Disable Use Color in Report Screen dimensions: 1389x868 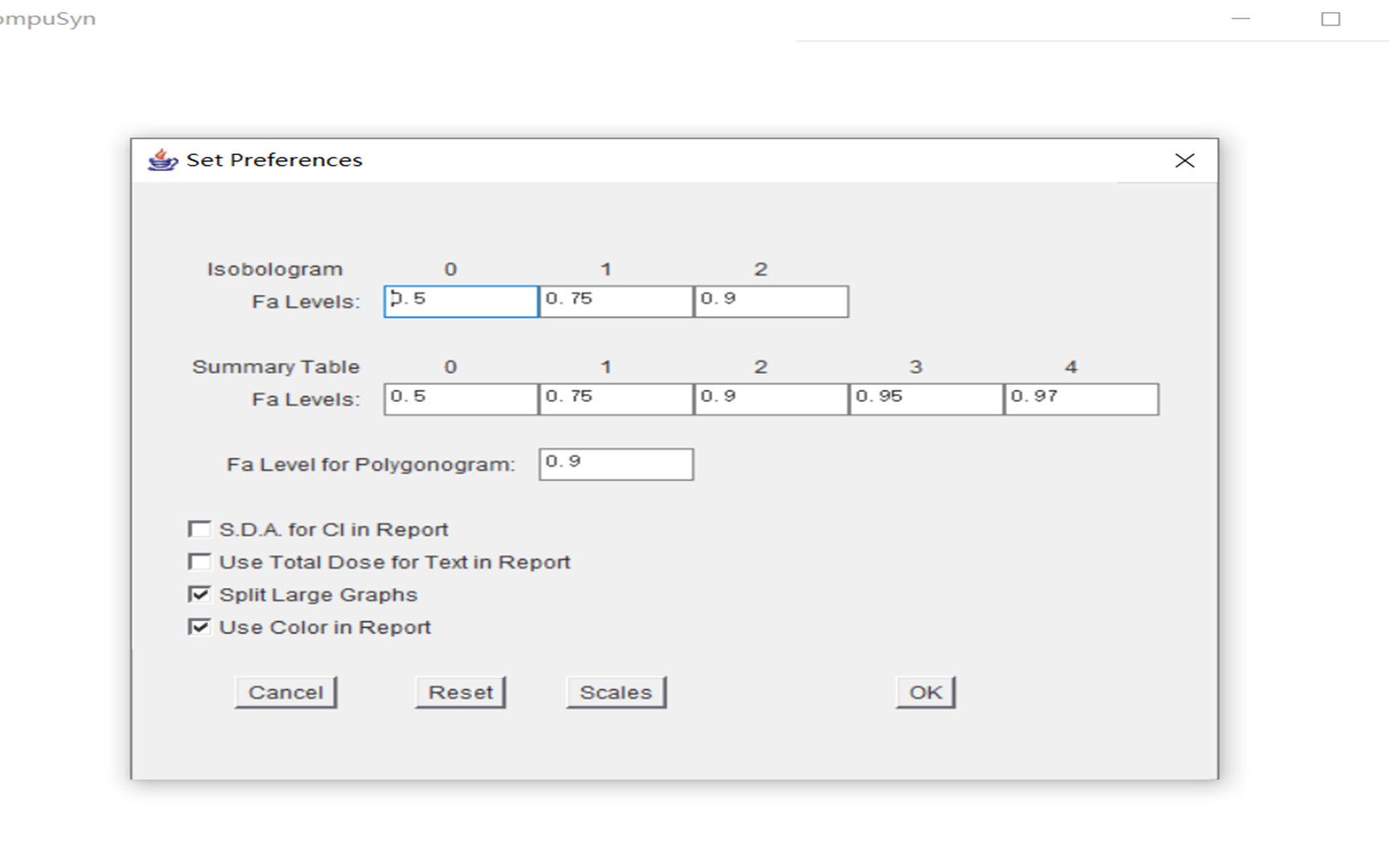click(199, 627)
